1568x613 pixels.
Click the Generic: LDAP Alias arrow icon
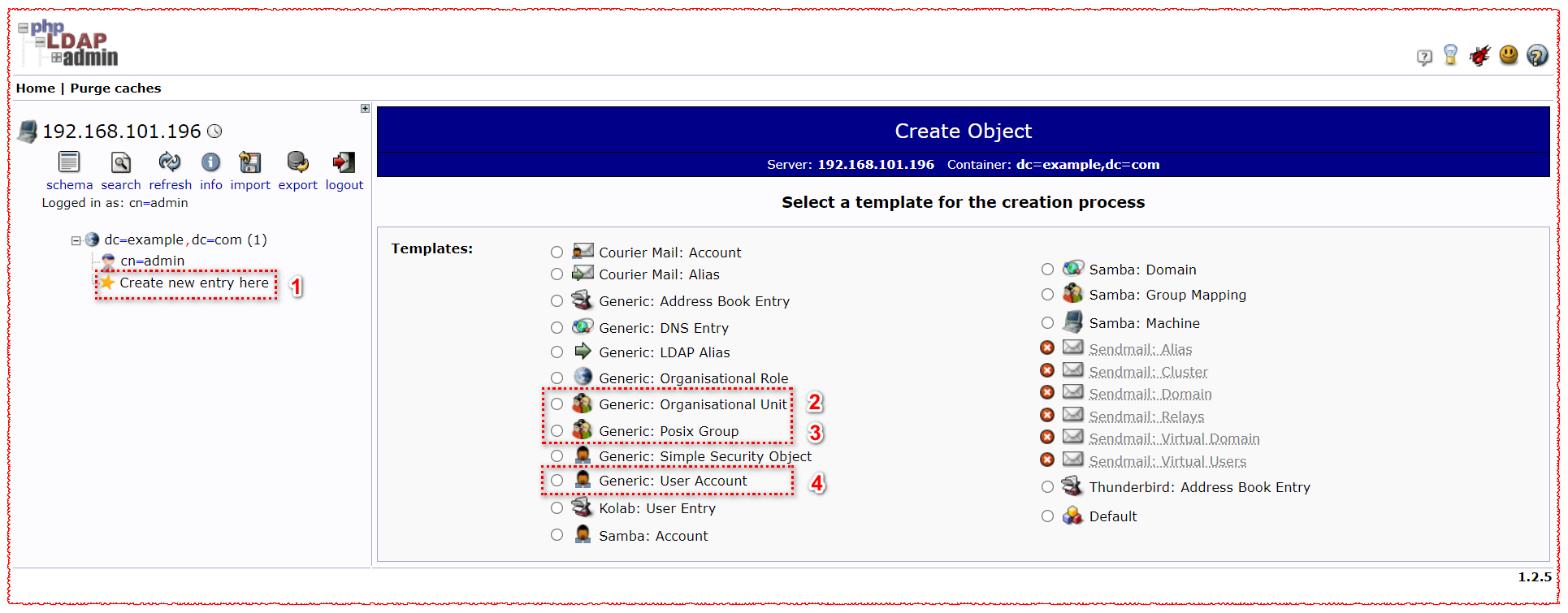pos(583,352)
